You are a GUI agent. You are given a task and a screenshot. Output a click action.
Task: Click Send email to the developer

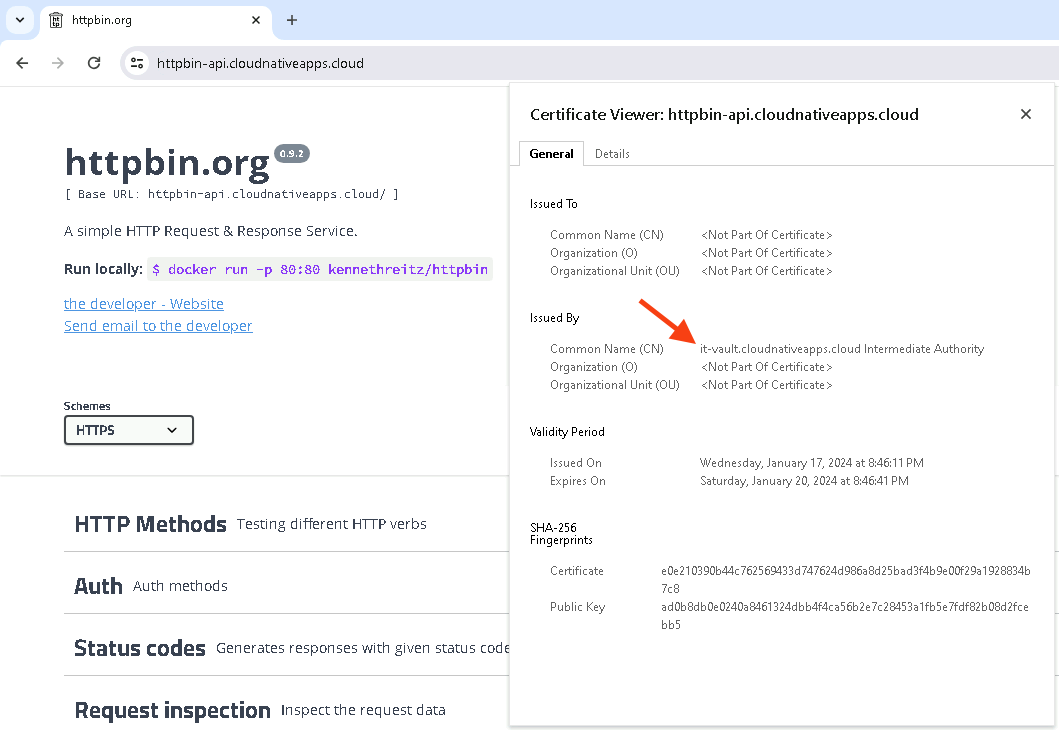[x=158, y=325]
